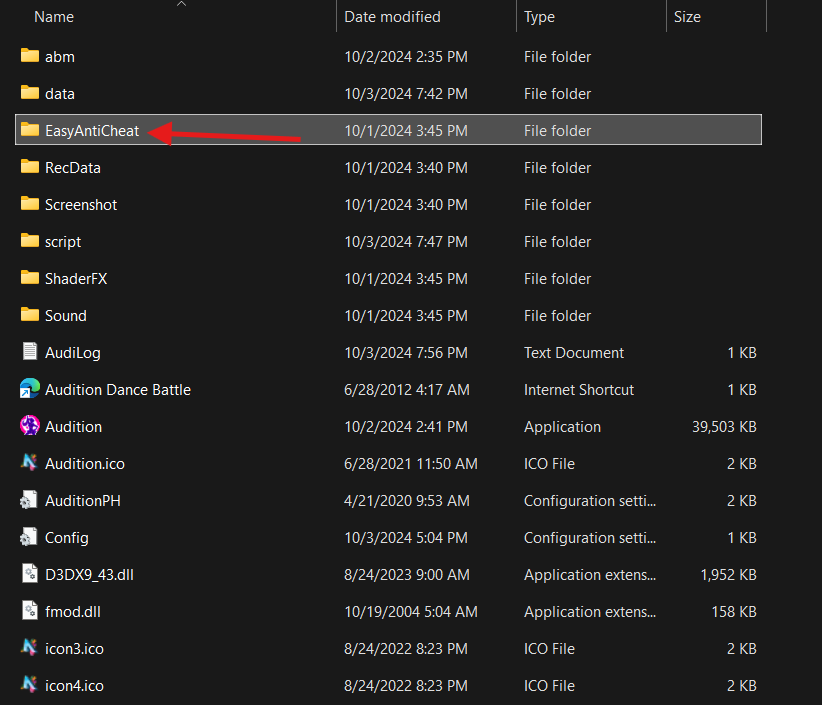Screen dimensions: 822x705
Task: Click the Audition application icon
Action: pyautogui.click(x=29, y=426)
